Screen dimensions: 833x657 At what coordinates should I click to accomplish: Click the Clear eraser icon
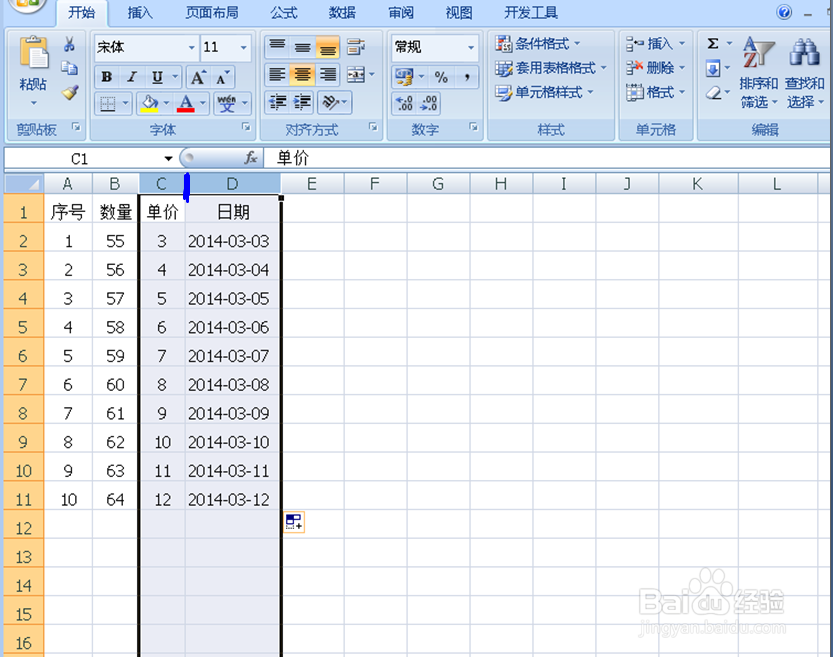pos(714,93)
